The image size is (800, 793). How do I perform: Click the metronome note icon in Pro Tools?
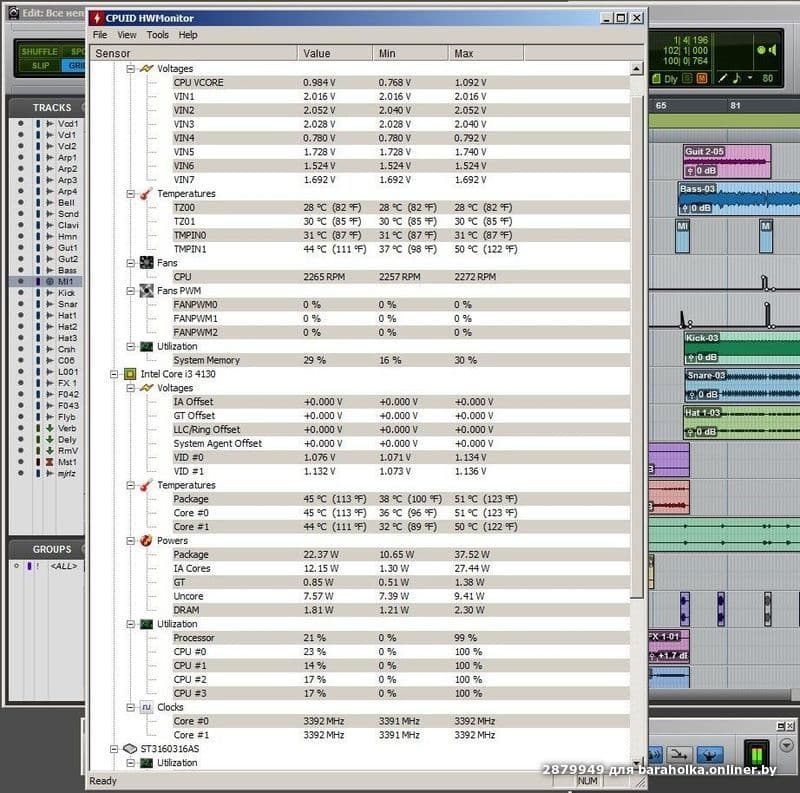737,78
